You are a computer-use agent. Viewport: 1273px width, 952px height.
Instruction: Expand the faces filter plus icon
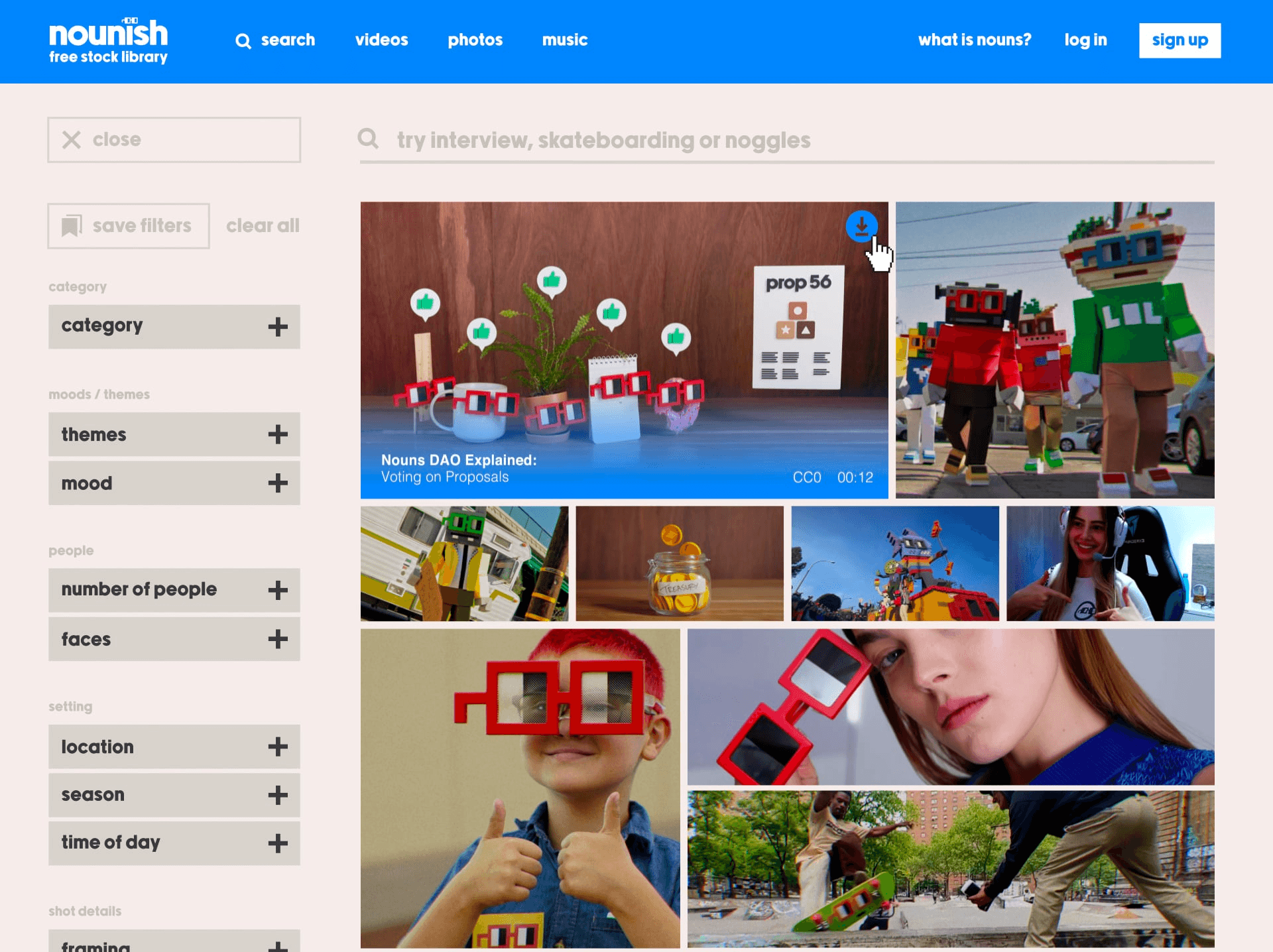click(x=278, y=639)
